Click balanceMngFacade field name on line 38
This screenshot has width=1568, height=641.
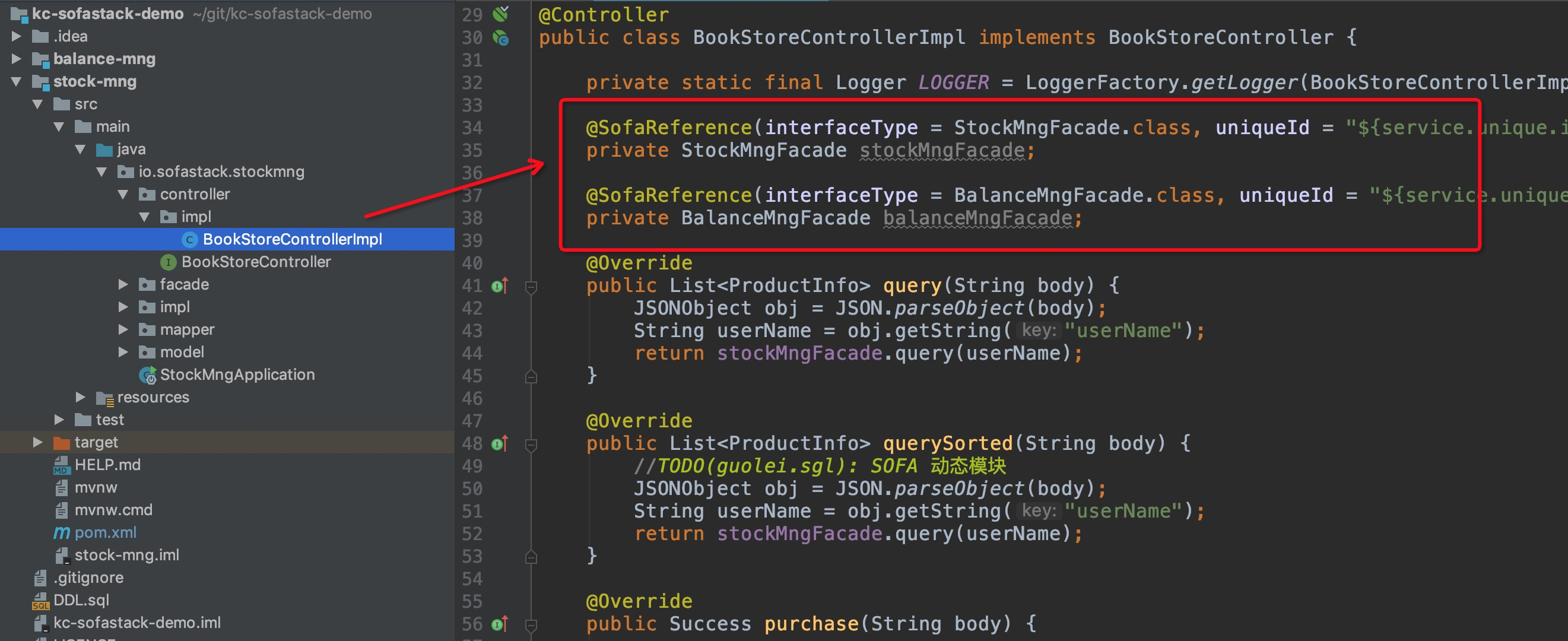[x=978, y=218]
